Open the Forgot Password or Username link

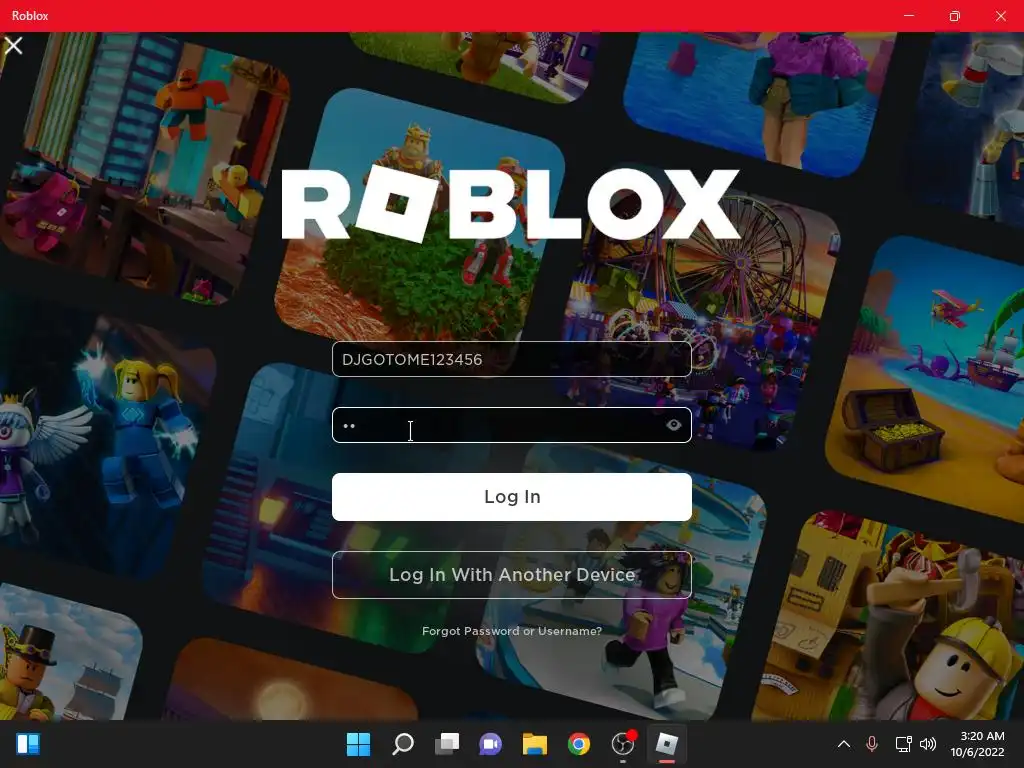click(x=511, y=631)
